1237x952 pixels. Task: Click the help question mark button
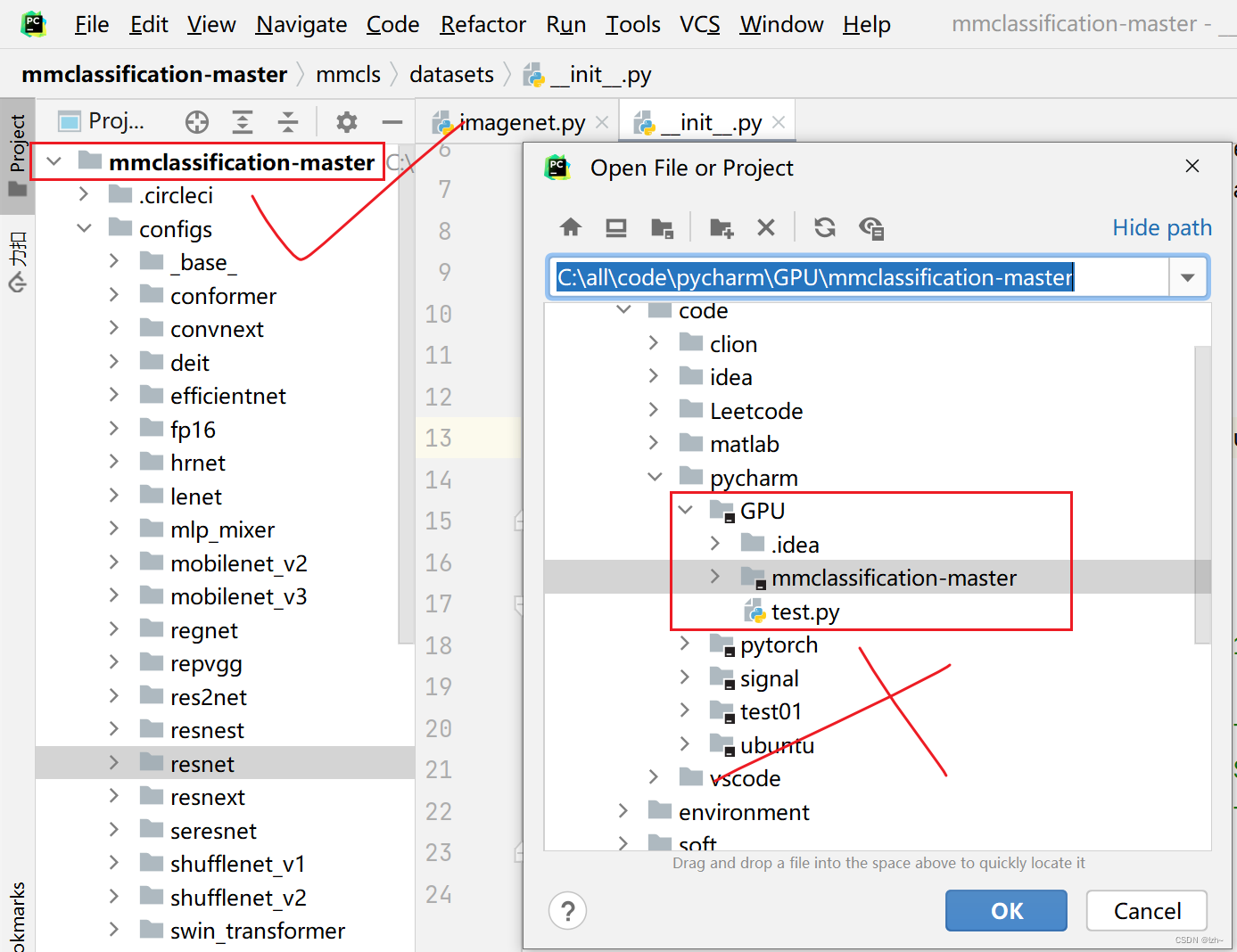tap(568, 911)
